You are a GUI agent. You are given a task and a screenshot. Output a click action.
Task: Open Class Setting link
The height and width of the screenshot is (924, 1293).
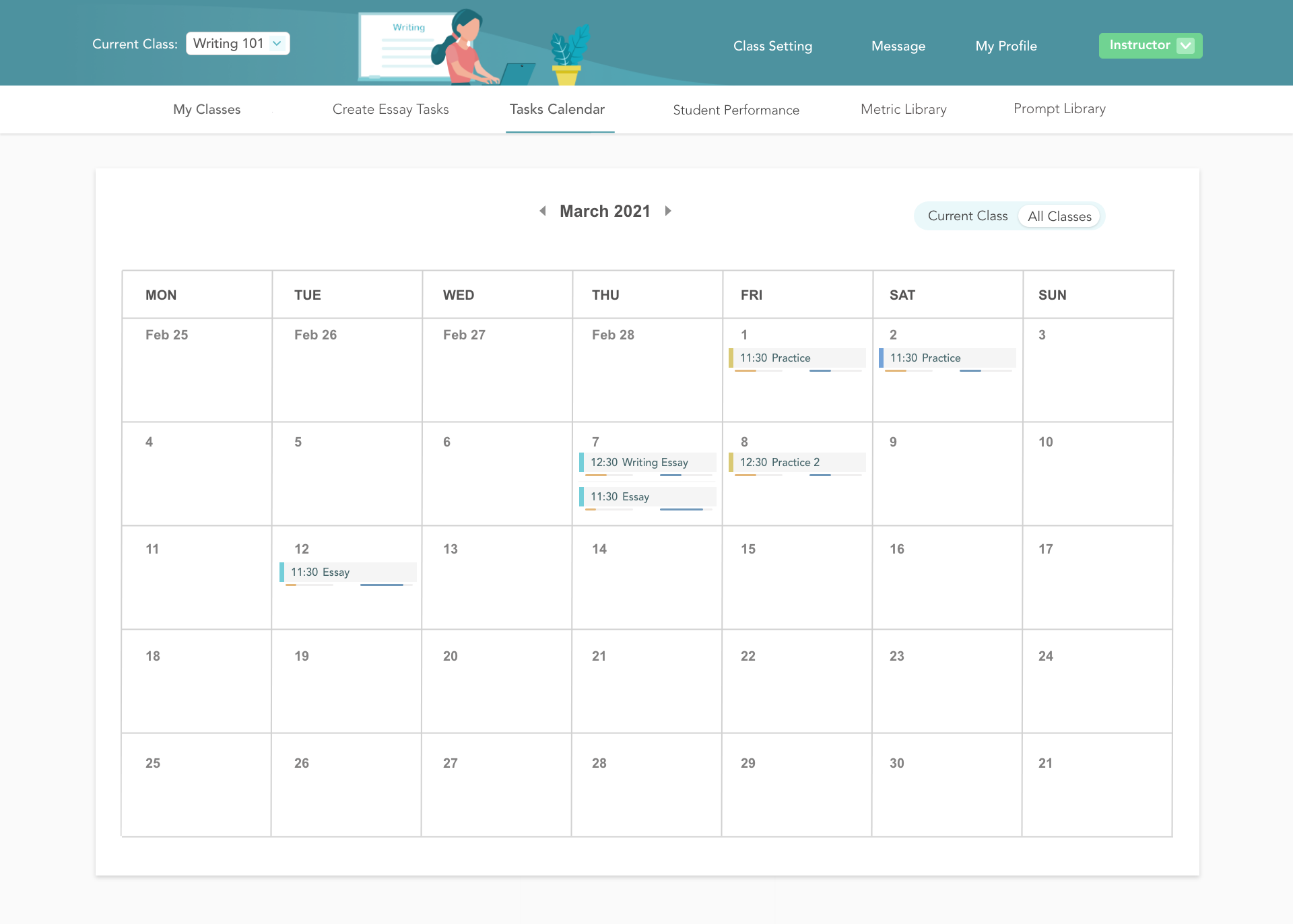772,46
